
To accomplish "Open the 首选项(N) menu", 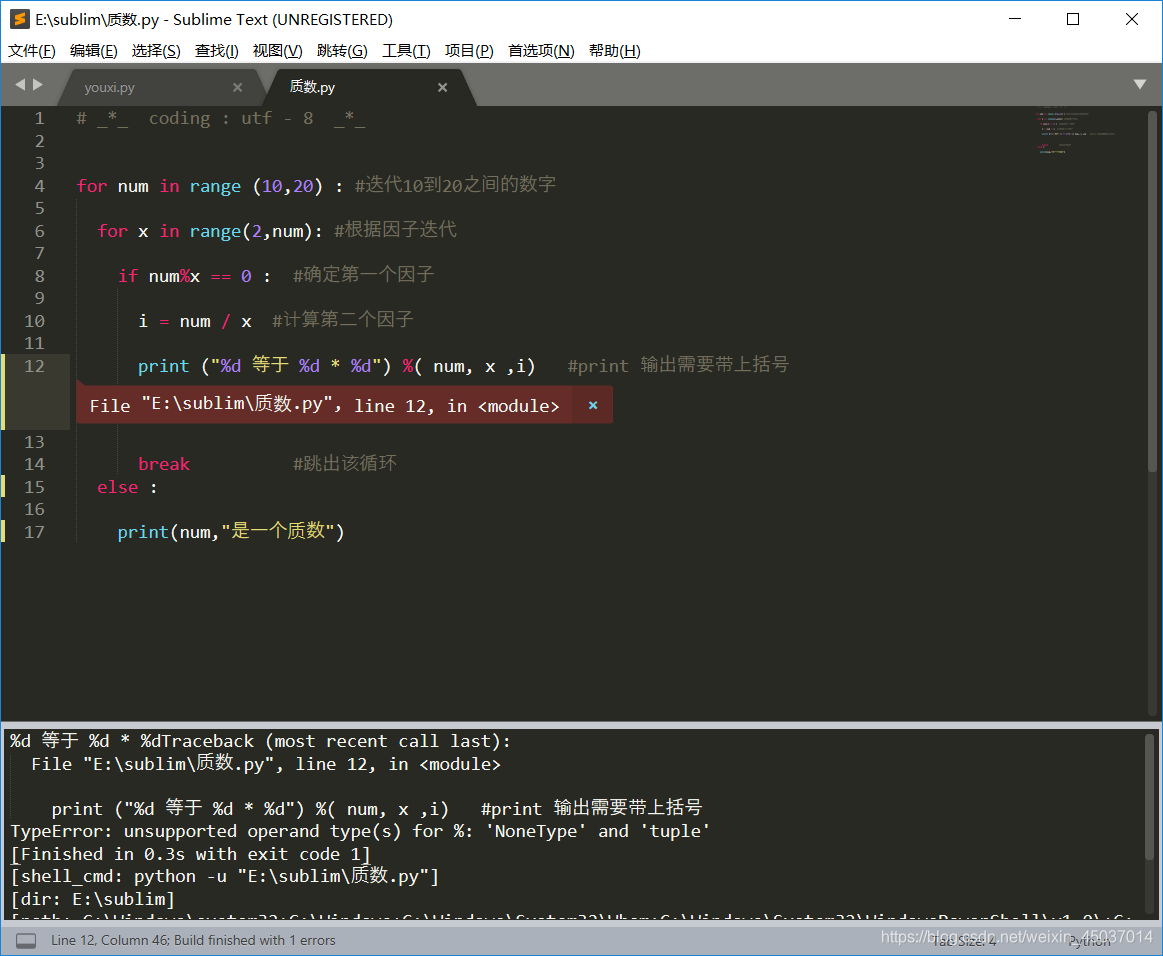I will 541,50.
